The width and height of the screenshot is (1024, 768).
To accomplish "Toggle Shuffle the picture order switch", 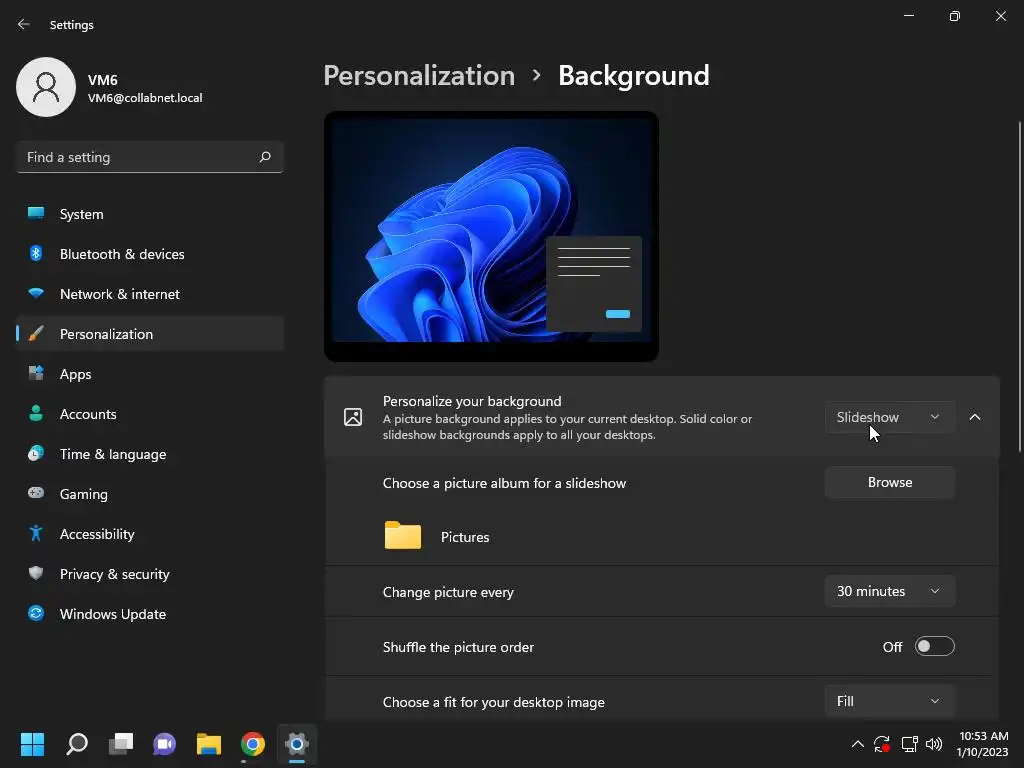I will pyautogui.click(x=935, y=647).
